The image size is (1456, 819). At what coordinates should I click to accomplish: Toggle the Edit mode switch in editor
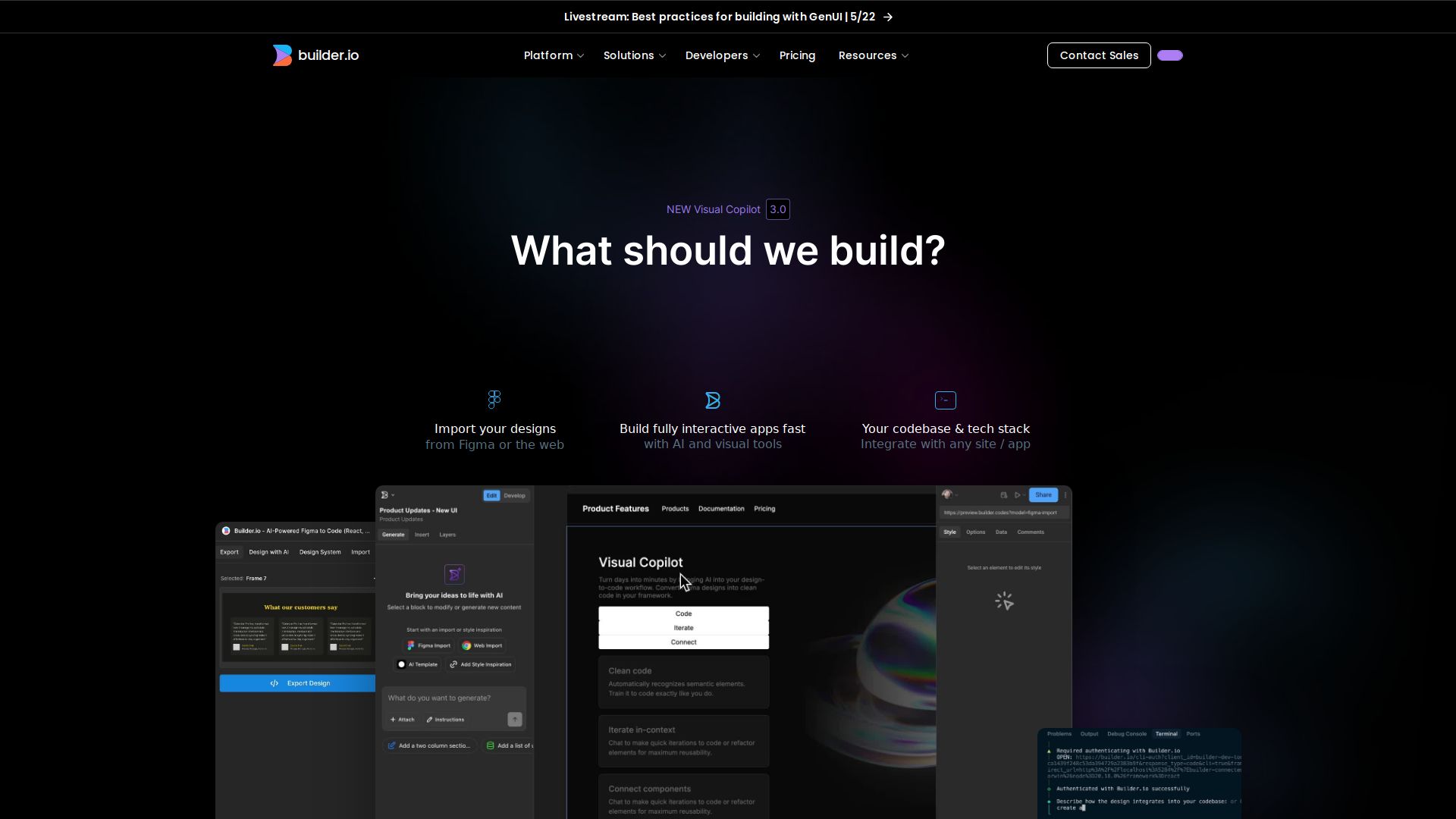[x=491, y=495]
